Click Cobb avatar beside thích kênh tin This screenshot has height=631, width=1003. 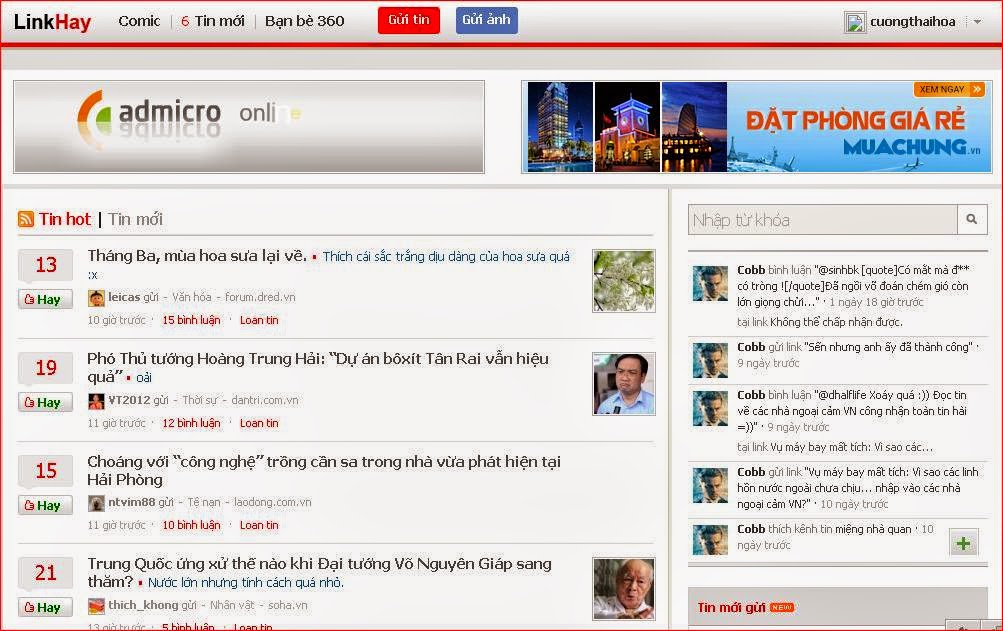(710, 540)
